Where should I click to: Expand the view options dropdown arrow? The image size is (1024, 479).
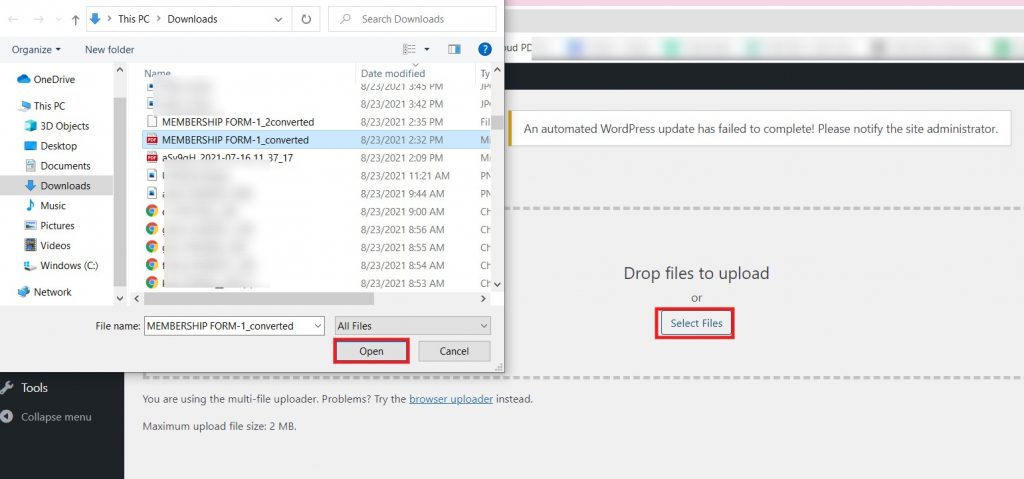pyautogui.click(x=427, y=49)
